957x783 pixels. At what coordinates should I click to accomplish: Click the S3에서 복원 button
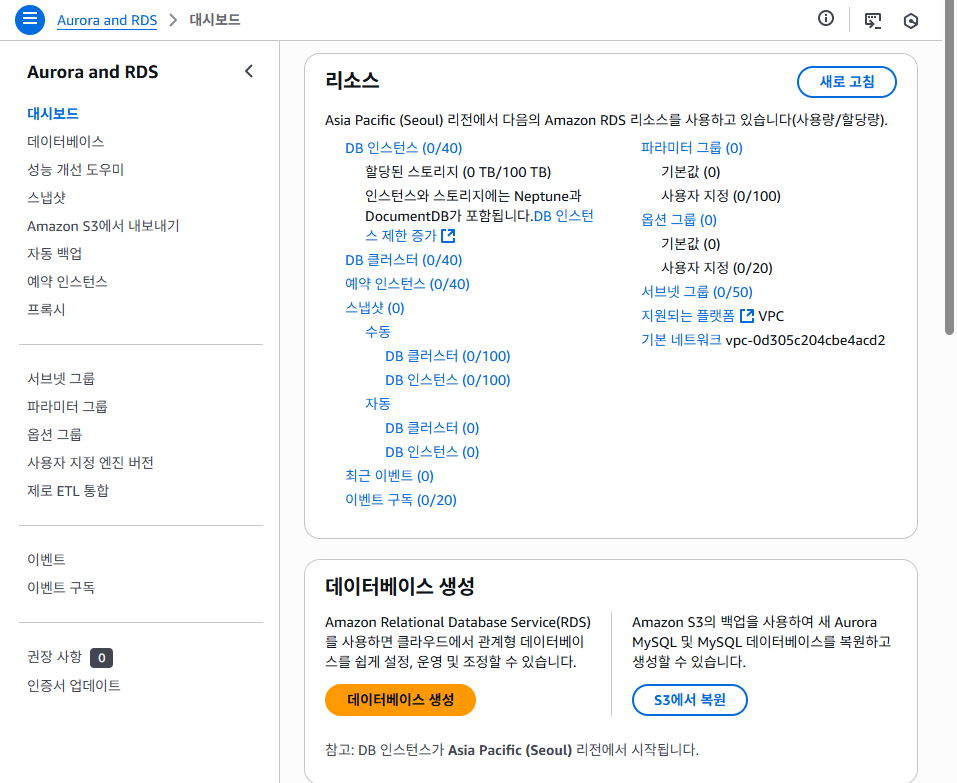tap(690, 700)
